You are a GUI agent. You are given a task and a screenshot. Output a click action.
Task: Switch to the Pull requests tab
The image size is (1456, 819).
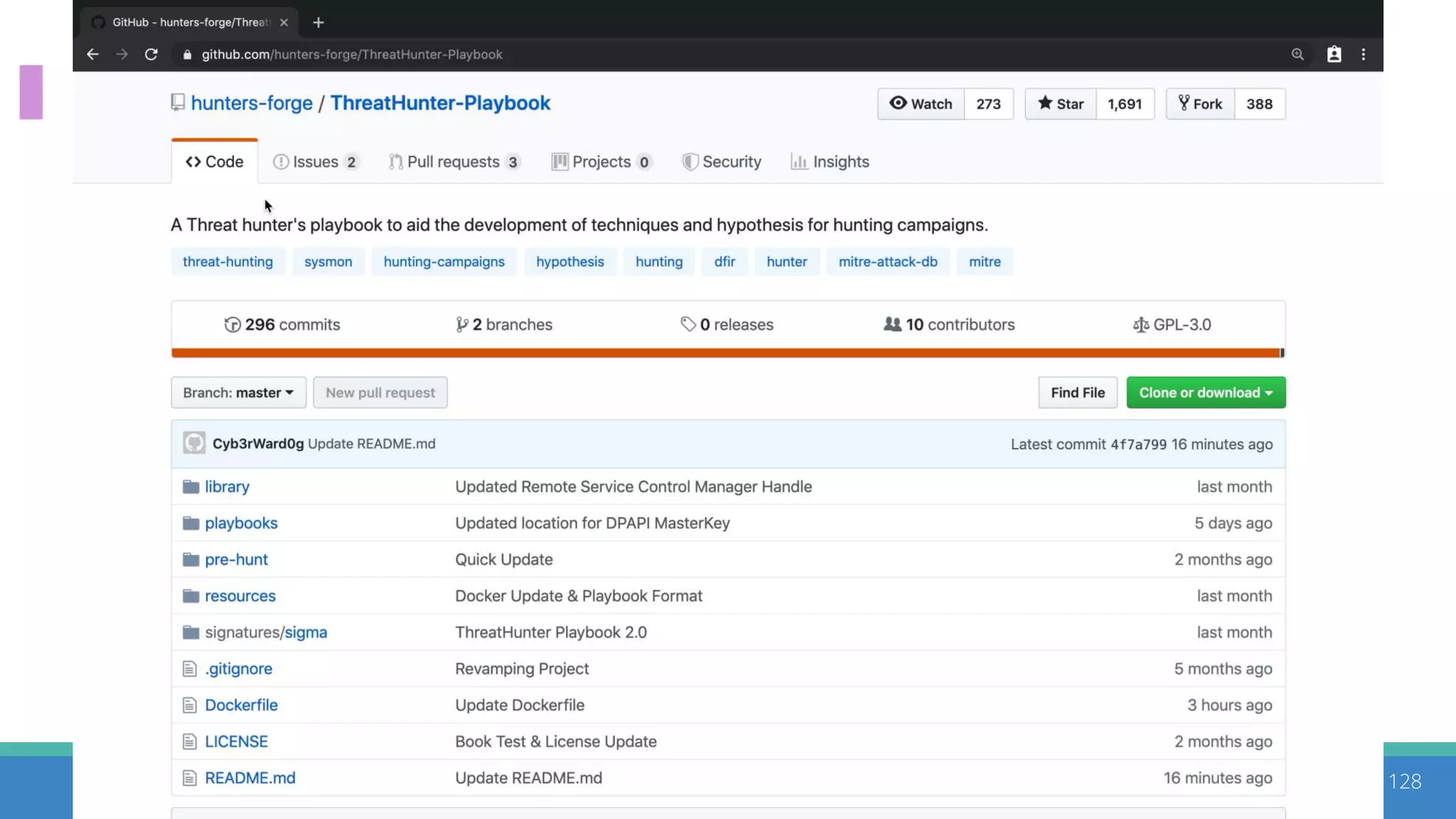(x=454, y=162)
